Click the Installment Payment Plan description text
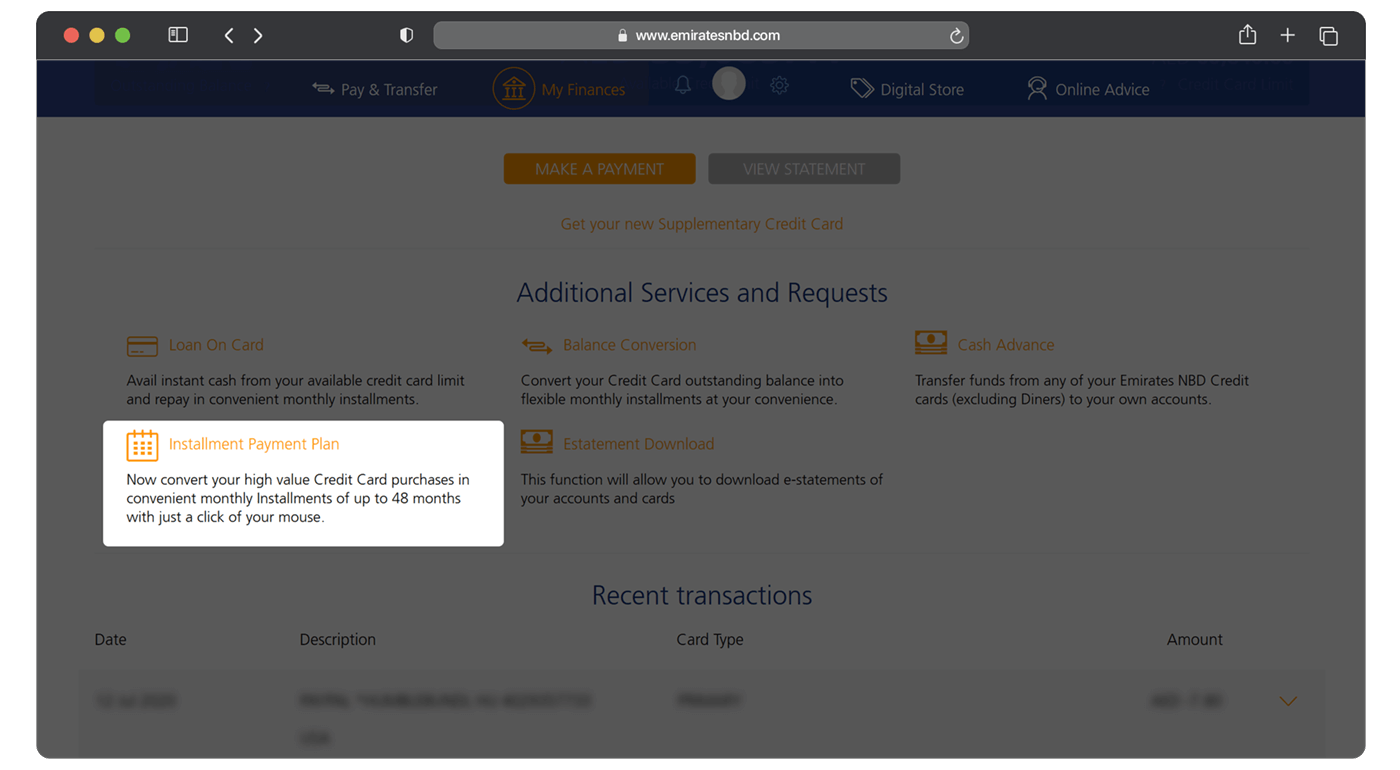 click(x=298, y=499)
